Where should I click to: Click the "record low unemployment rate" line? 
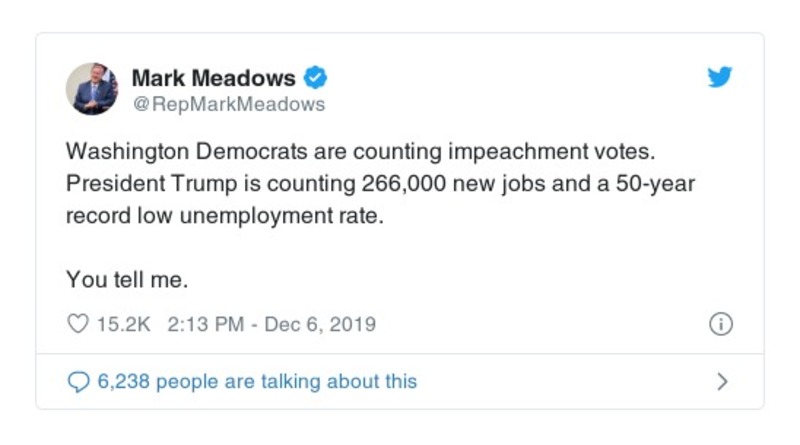coord(224,217)
